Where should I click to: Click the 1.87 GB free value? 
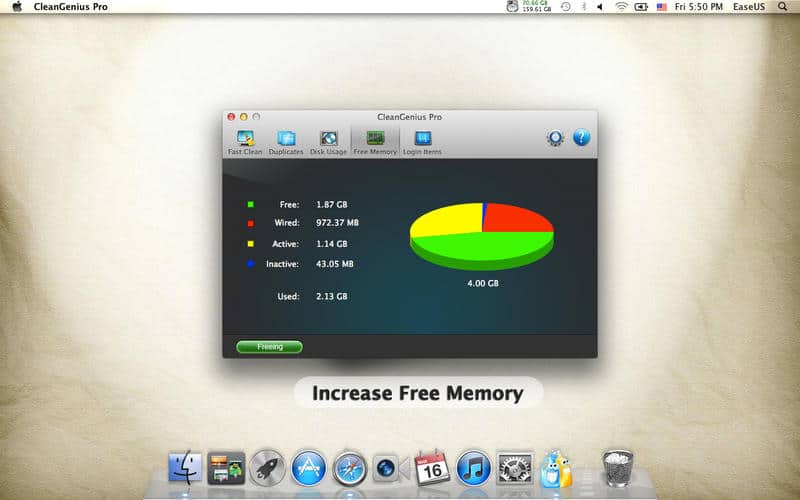tap(332, 205)
